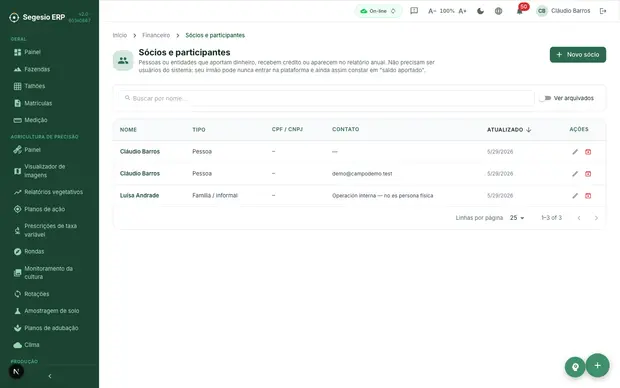Viewport: 620px width, 388px height.
Task: Edit the first Cláudio Barros row
Action: [575, 152]
